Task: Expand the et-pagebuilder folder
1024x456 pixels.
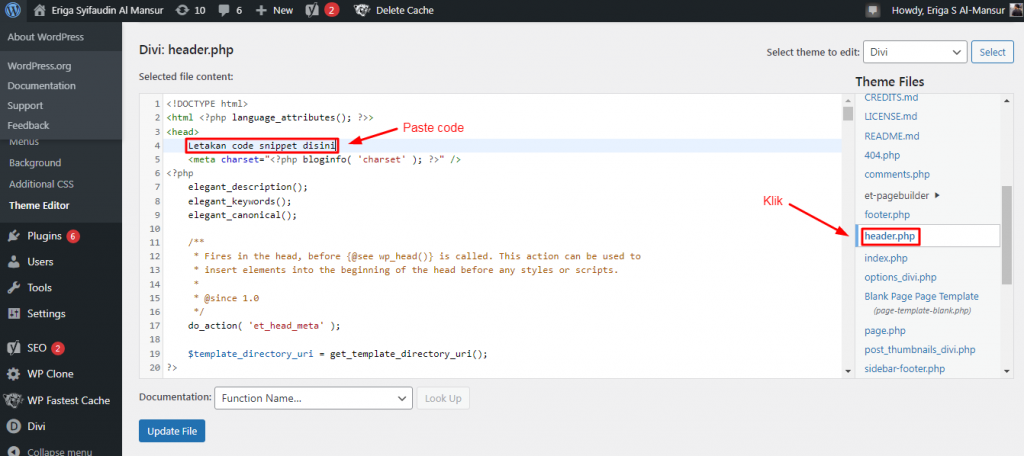Action: click(902, 195)
